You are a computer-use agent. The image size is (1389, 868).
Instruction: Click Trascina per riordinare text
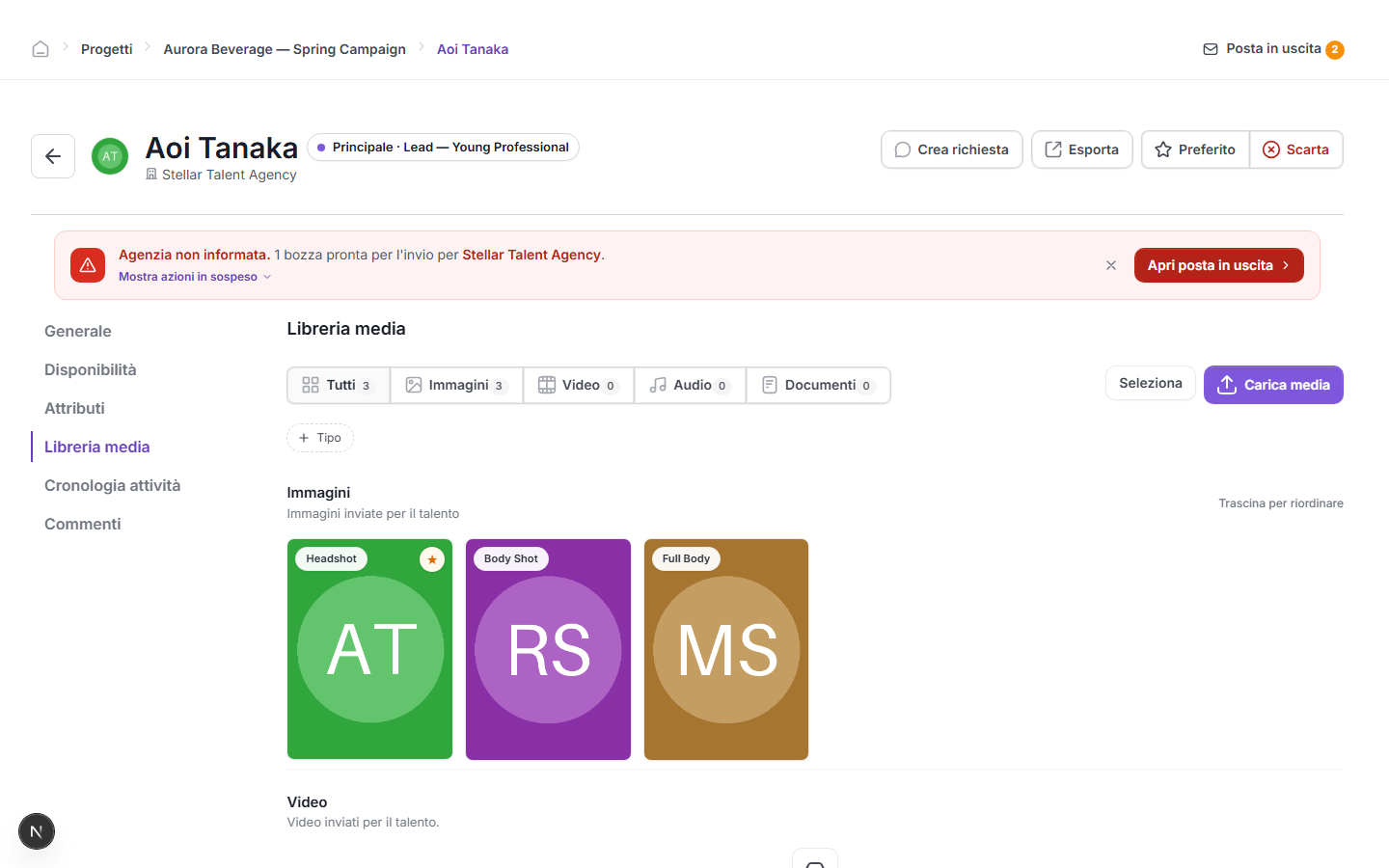click(x=1281, y=503)
